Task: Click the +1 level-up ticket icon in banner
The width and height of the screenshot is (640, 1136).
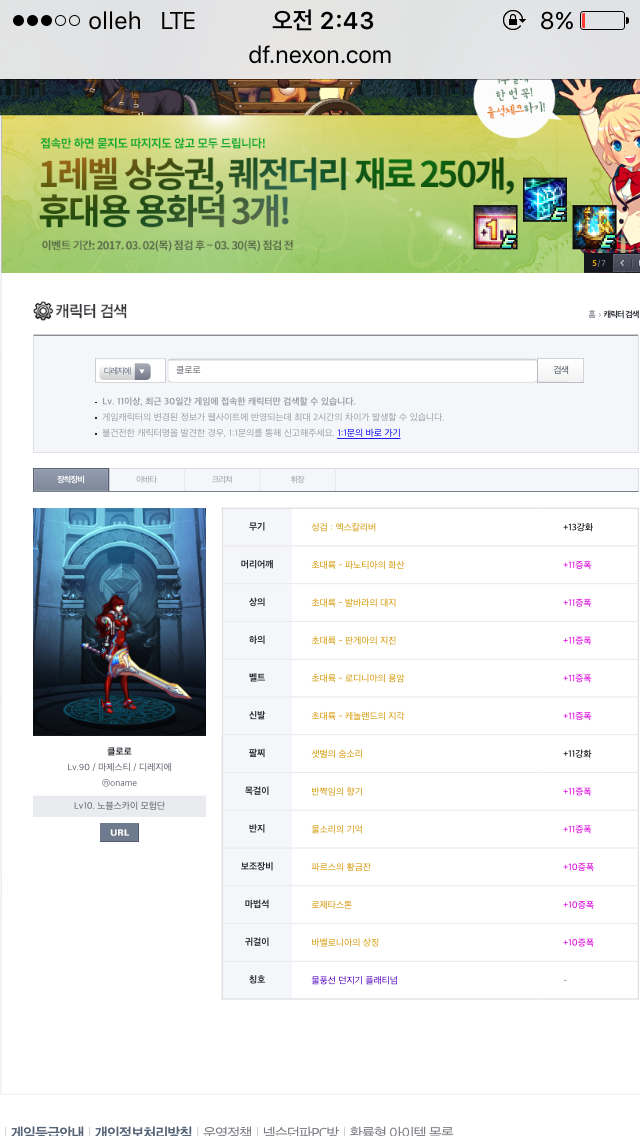Action: pyautogui.click(x=495, y=227)
